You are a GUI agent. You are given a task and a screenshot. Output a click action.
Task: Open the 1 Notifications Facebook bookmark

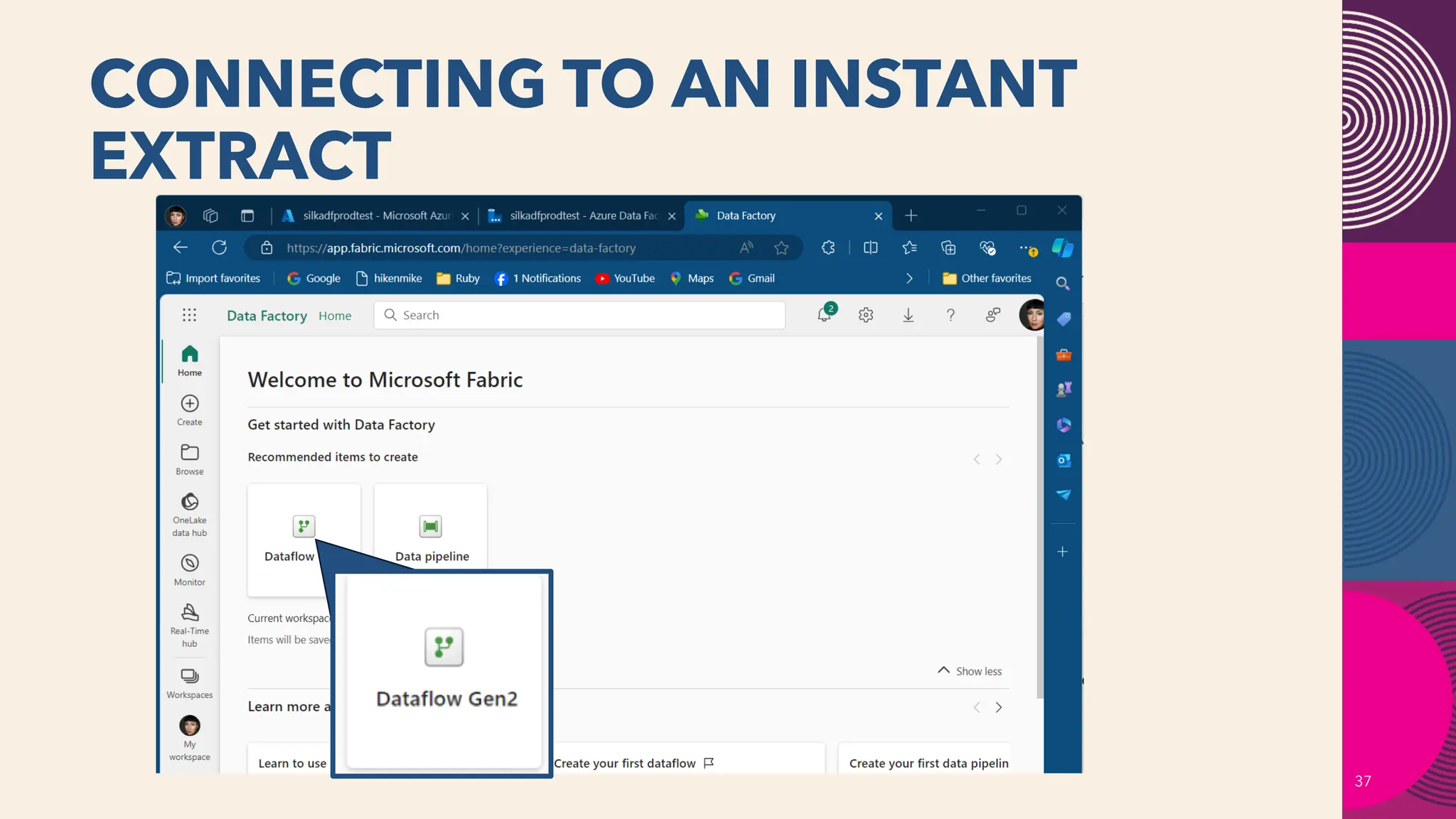pos(537,278)
